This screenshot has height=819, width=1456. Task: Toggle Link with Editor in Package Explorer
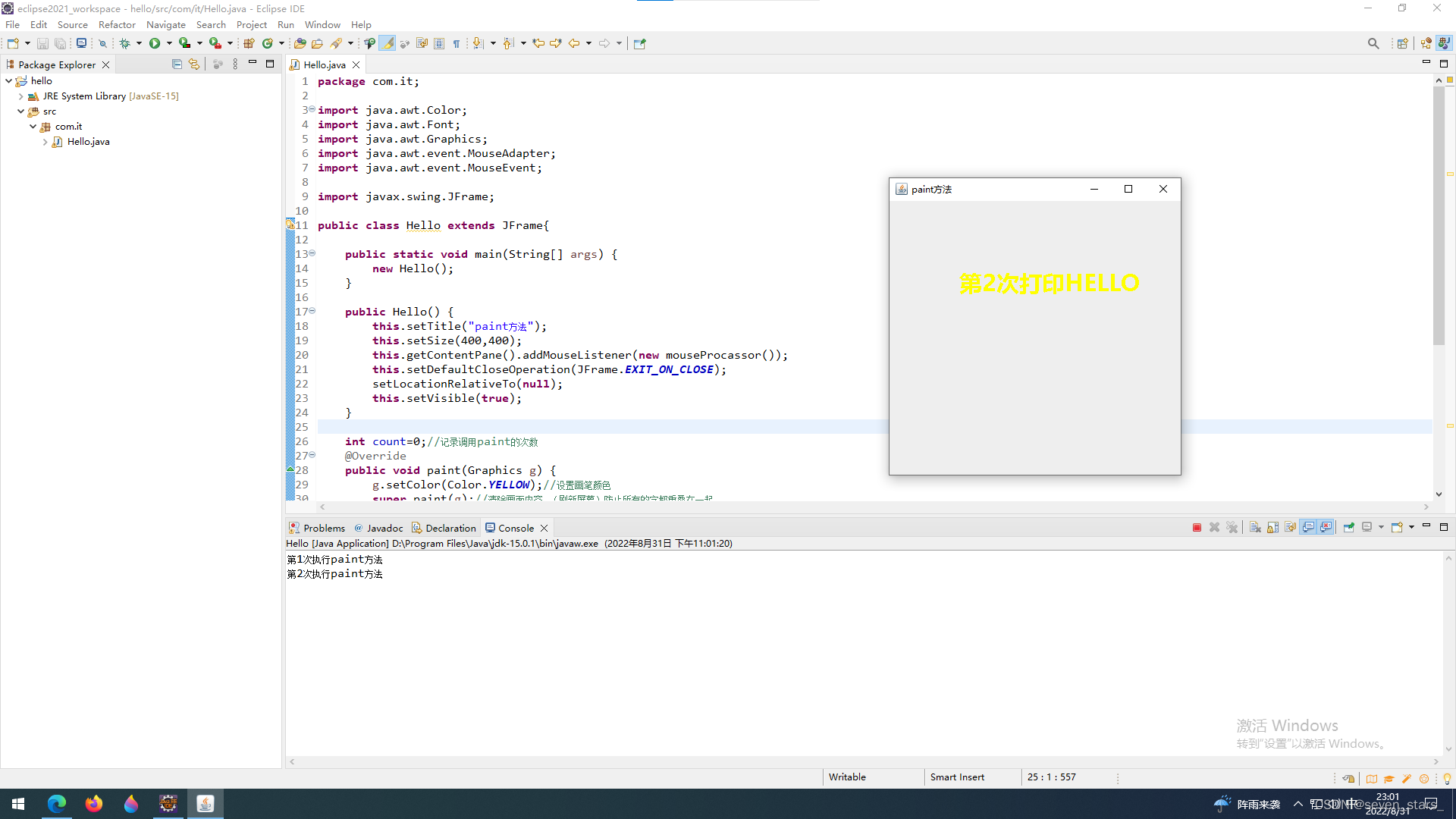pos(194,64)
